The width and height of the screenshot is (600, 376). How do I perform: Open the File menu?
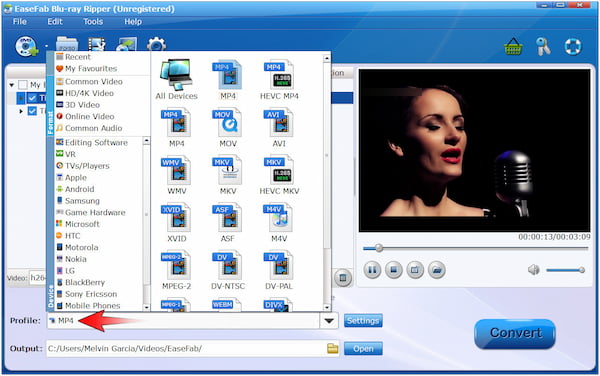[x=20, y=21]
